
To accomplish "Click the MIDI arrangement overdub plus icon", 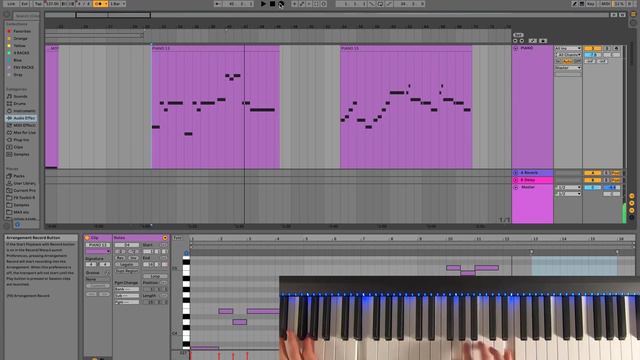I will click(294, 4).
